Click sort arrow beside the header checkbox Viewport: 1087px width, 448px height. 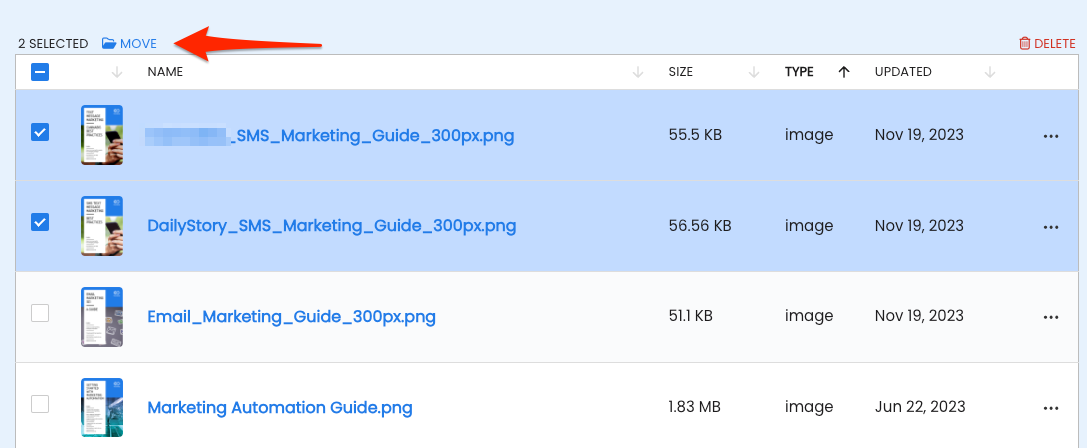[x=116, y=72]
